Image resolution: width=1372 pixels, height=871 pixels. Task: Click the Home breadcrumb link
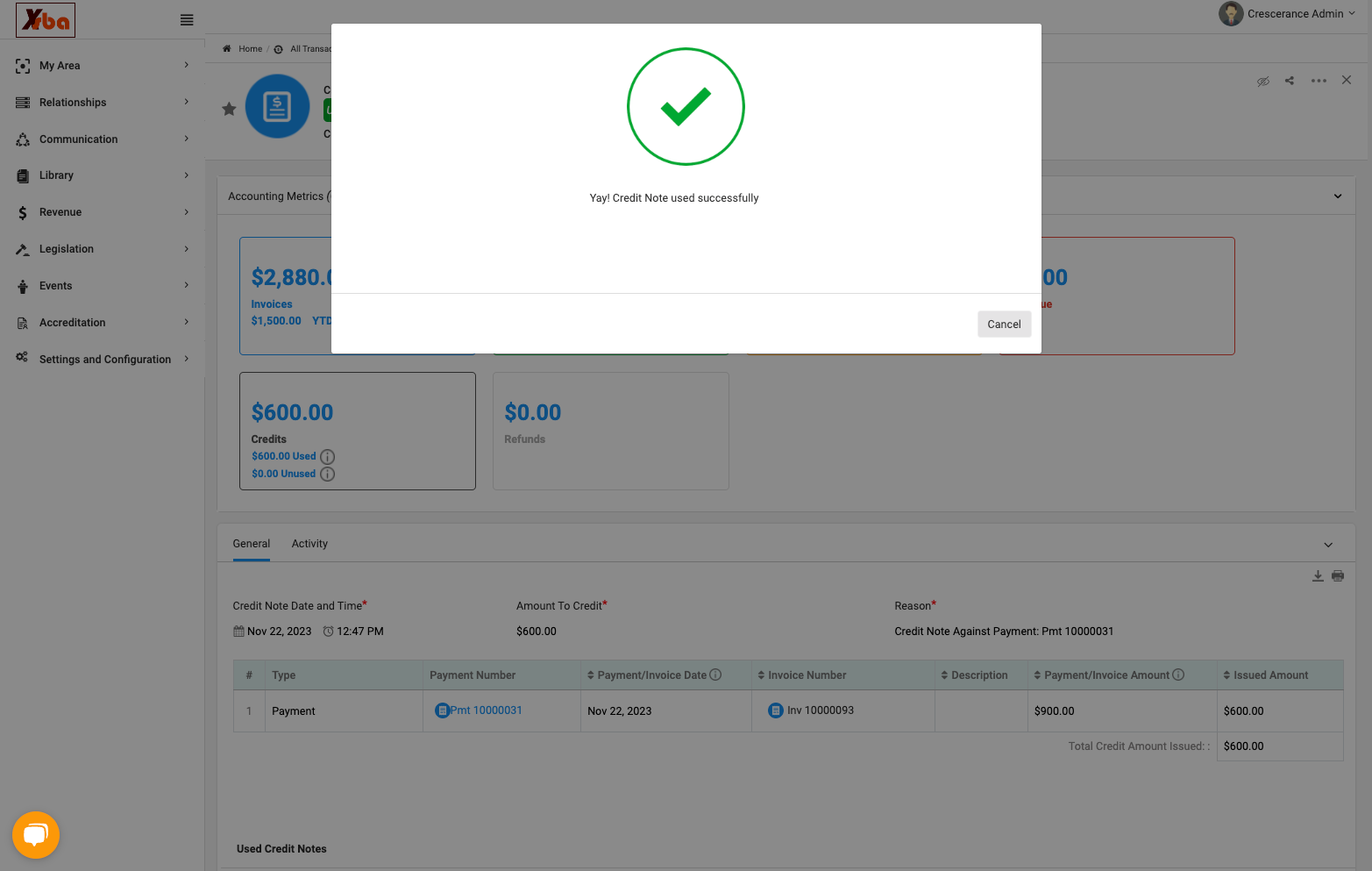coord(251,49)
